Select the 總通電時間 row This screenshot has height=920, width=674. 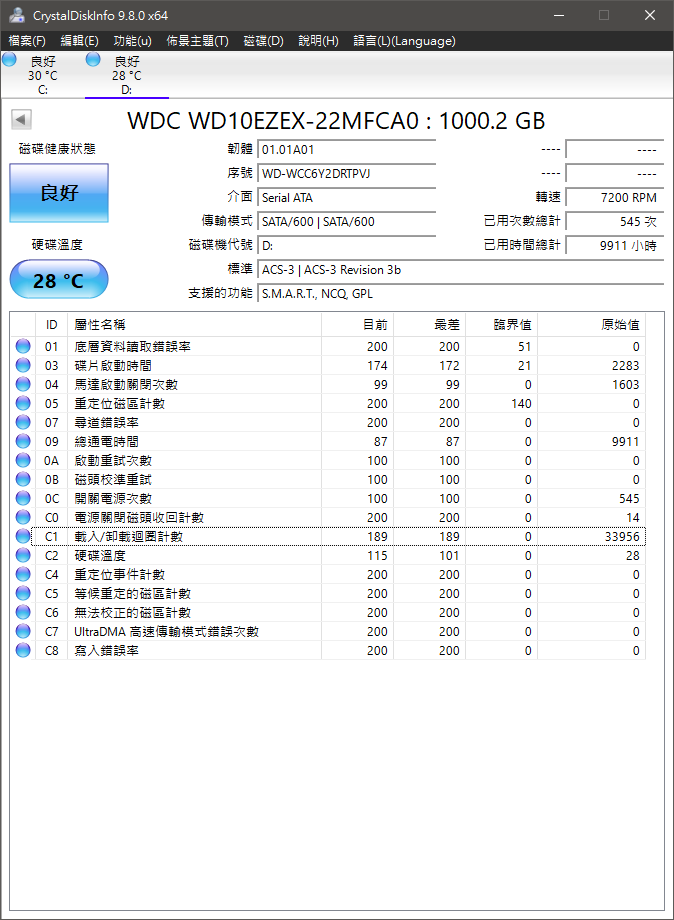328,441
